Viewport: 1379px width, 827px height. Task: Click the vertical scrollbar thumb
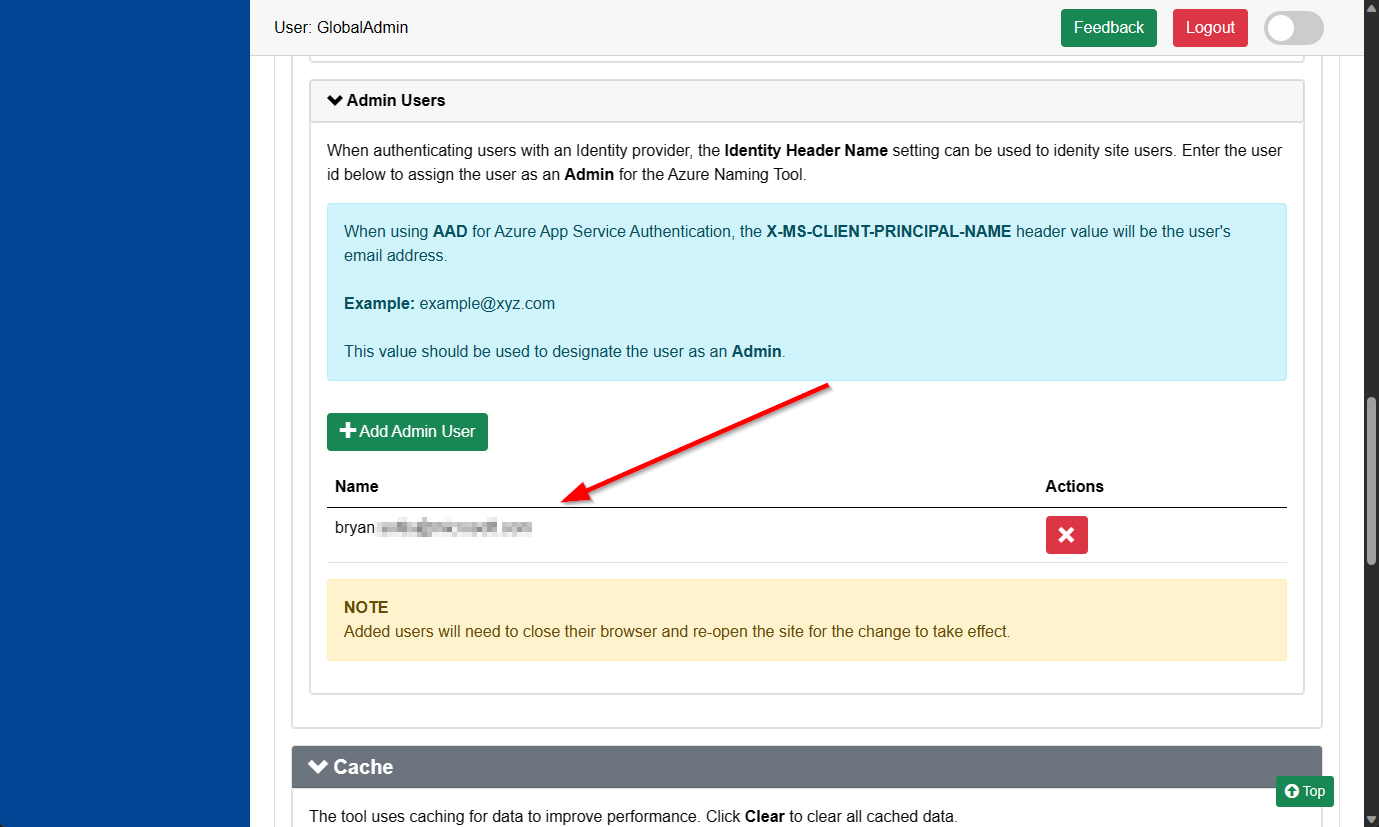1371,480
